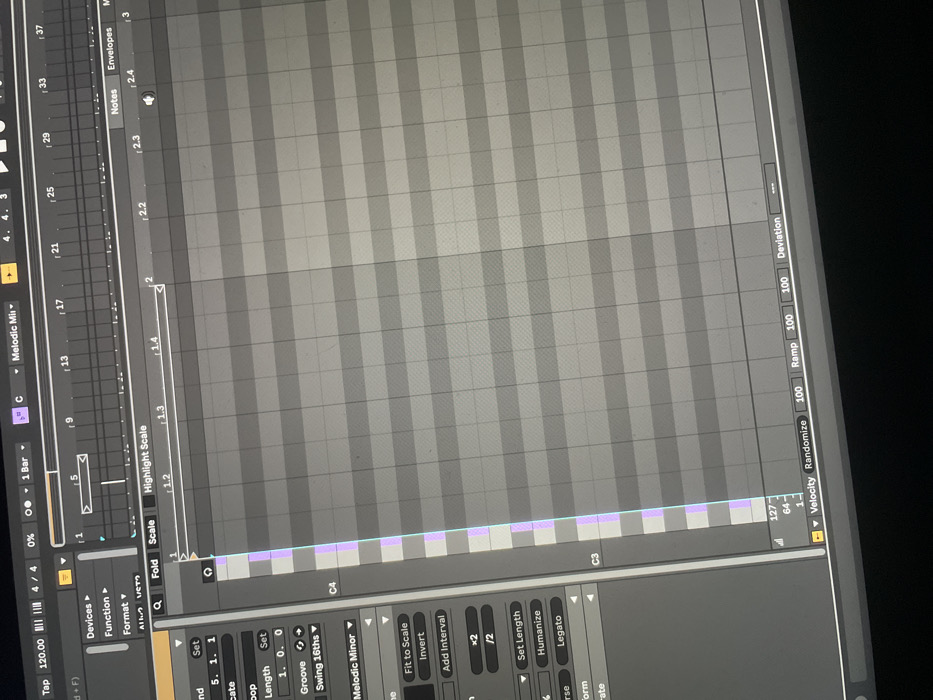This screenshot has width=933, height=700.
Task: Click the Deviation value slider
Action: pos(772,189)
